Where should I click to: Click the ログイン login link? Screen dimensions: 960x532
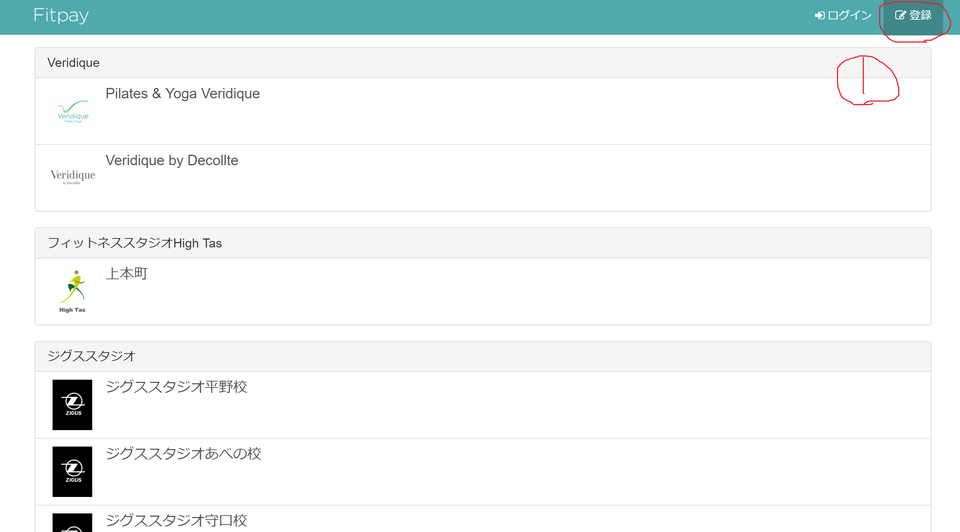843,15
